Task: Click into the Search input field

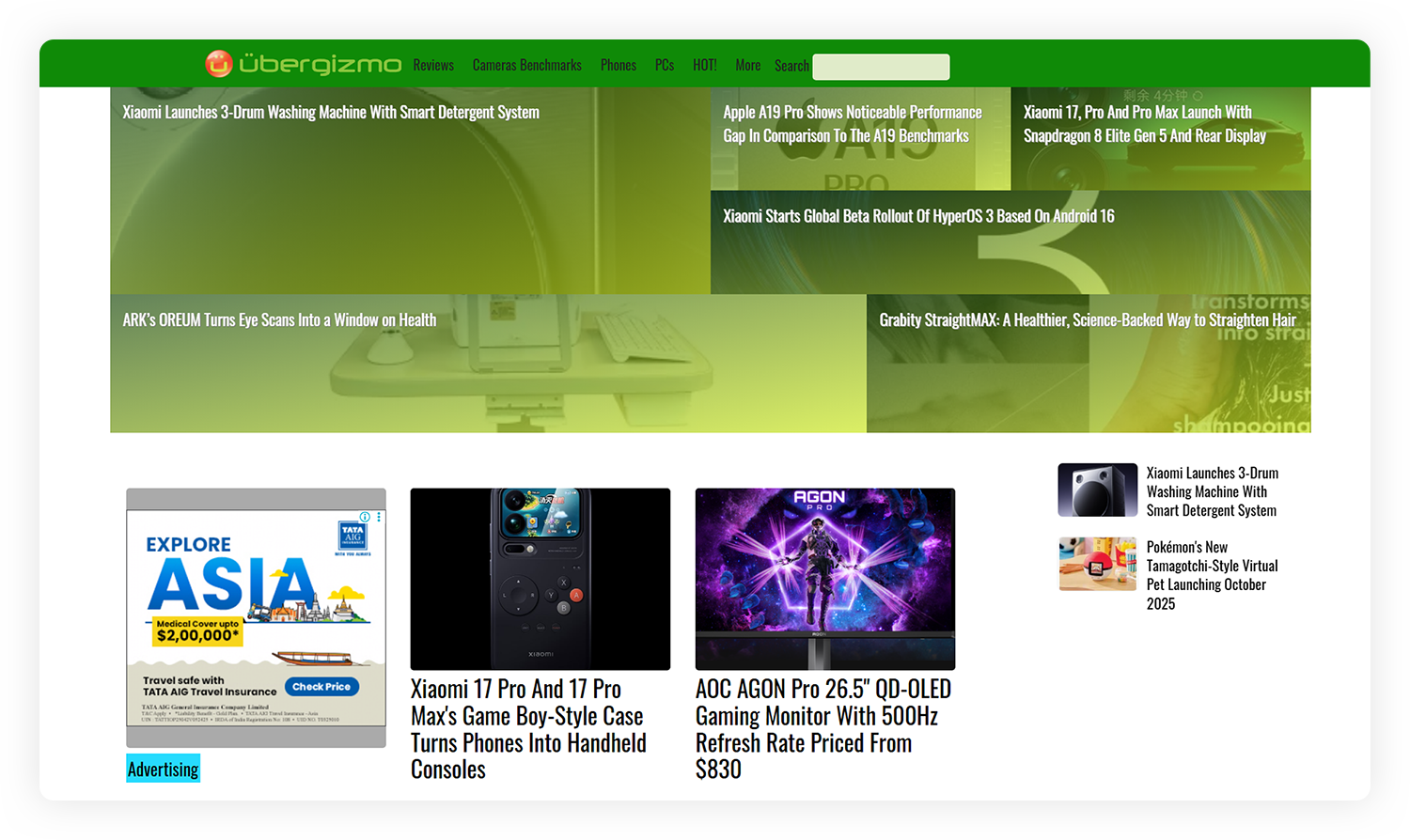Action: coord(881,67)
